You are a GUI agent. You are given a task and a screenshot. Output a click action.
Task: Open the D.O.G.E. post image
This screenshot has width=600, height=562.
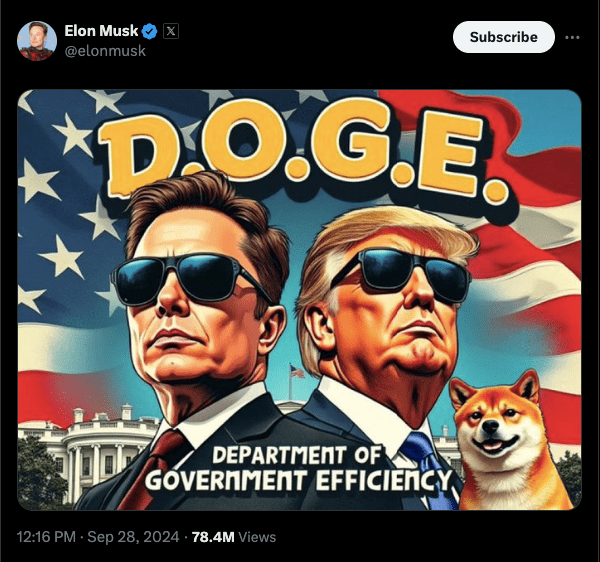299,300
